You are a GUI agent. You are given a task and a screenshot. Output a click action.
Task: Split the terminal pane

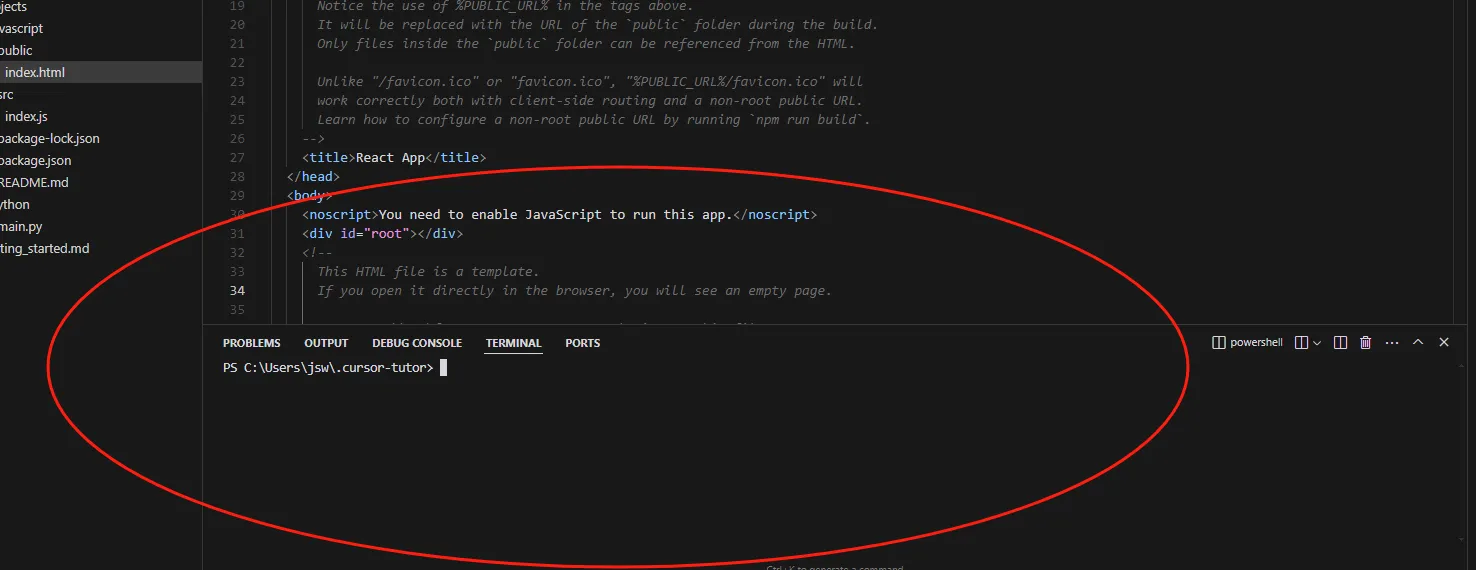point(1341,342)
